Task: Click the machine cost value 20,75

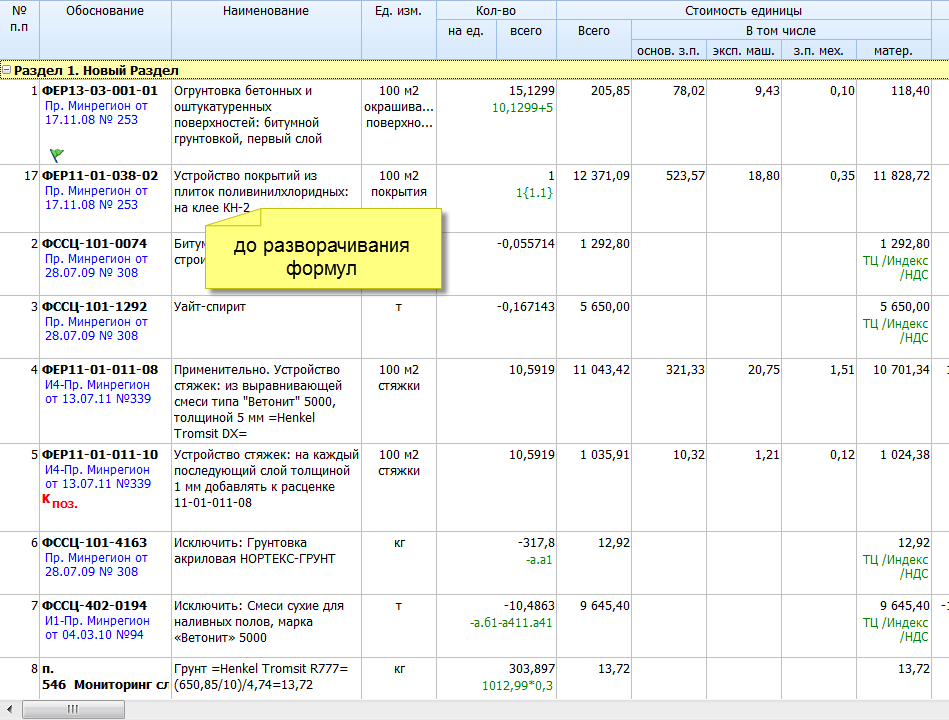Action: 764,370
